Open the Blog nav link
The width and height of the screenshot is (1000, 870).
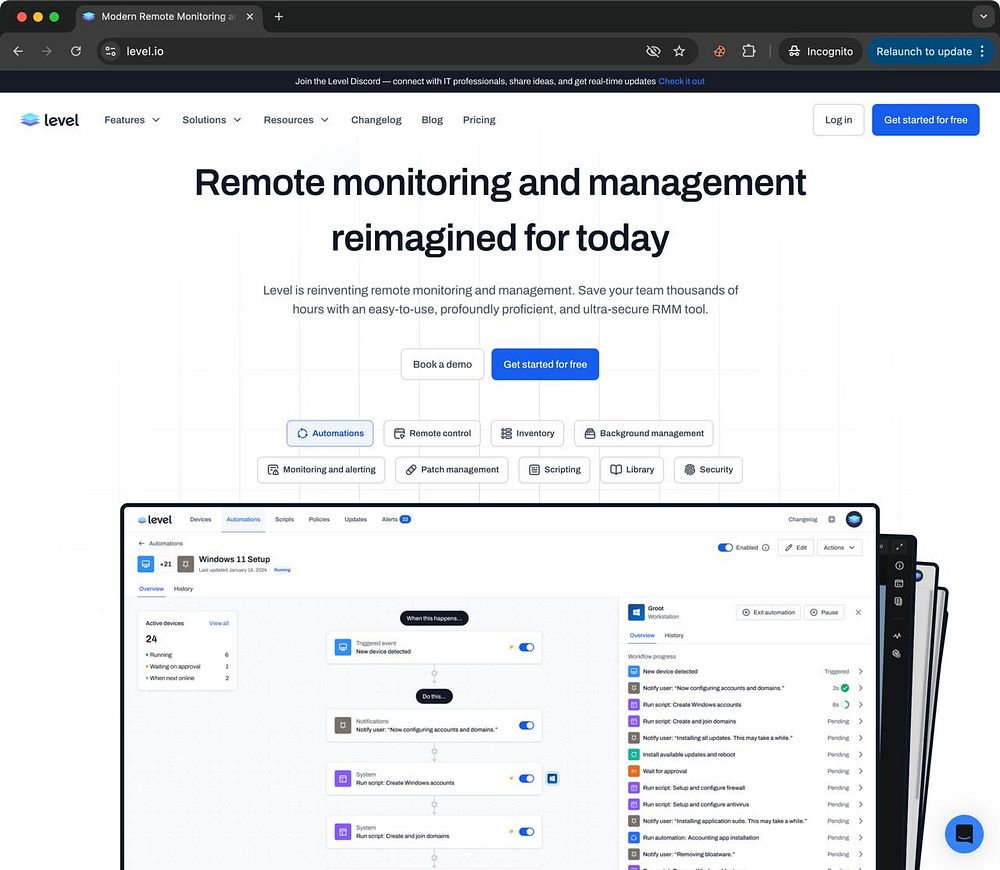pyautogui.click(x=432, y=120)
